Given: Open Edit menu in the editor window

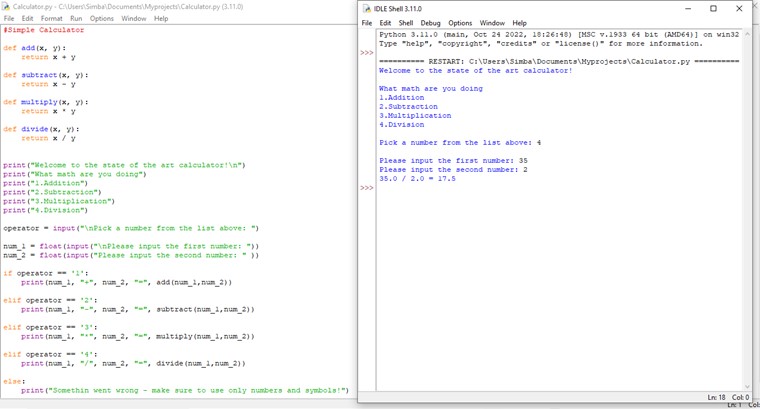Looking at the screenshot, I should (28, 18).
